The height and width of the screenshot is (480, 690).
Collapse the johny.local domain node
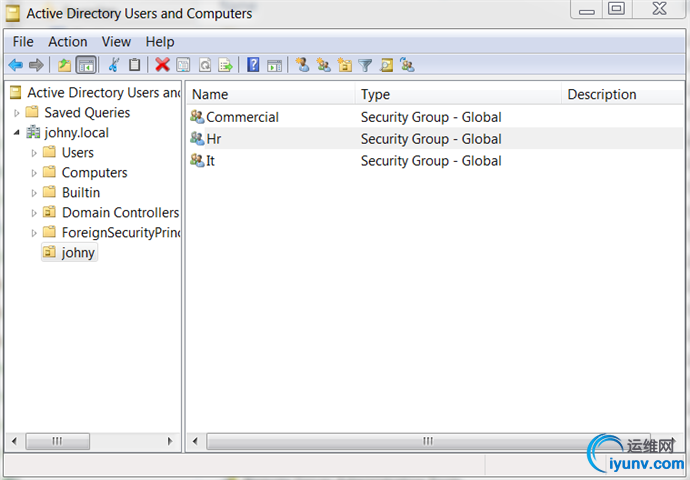tap(17, 132)
